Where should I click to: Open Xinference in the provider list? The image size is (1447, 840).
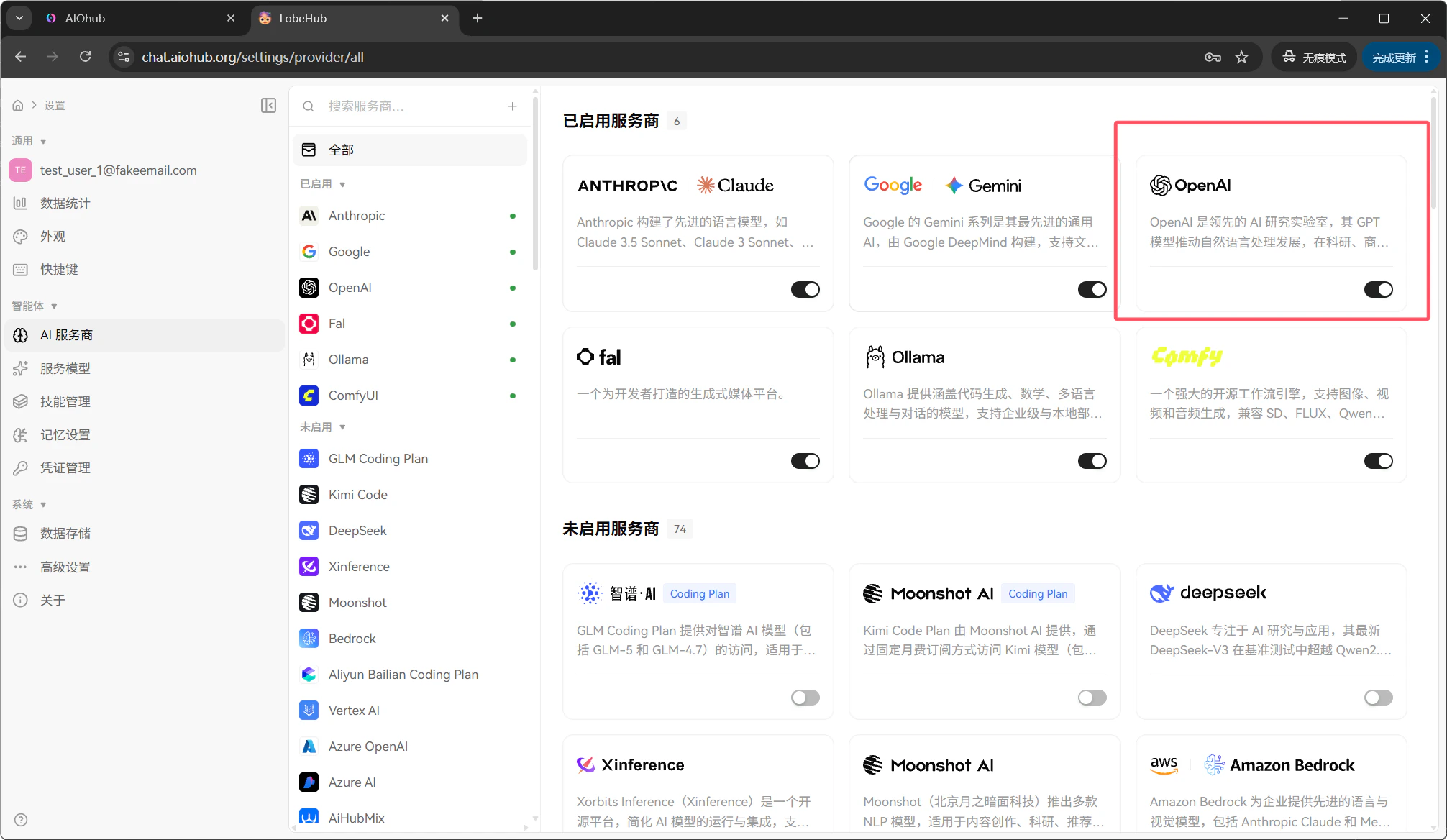[x=410, y=567]
